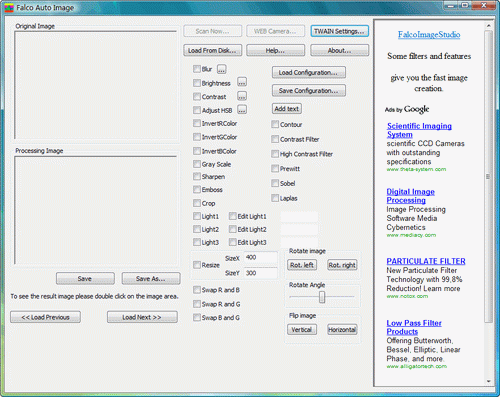Click the SizeX input field

tap(261, 257)
